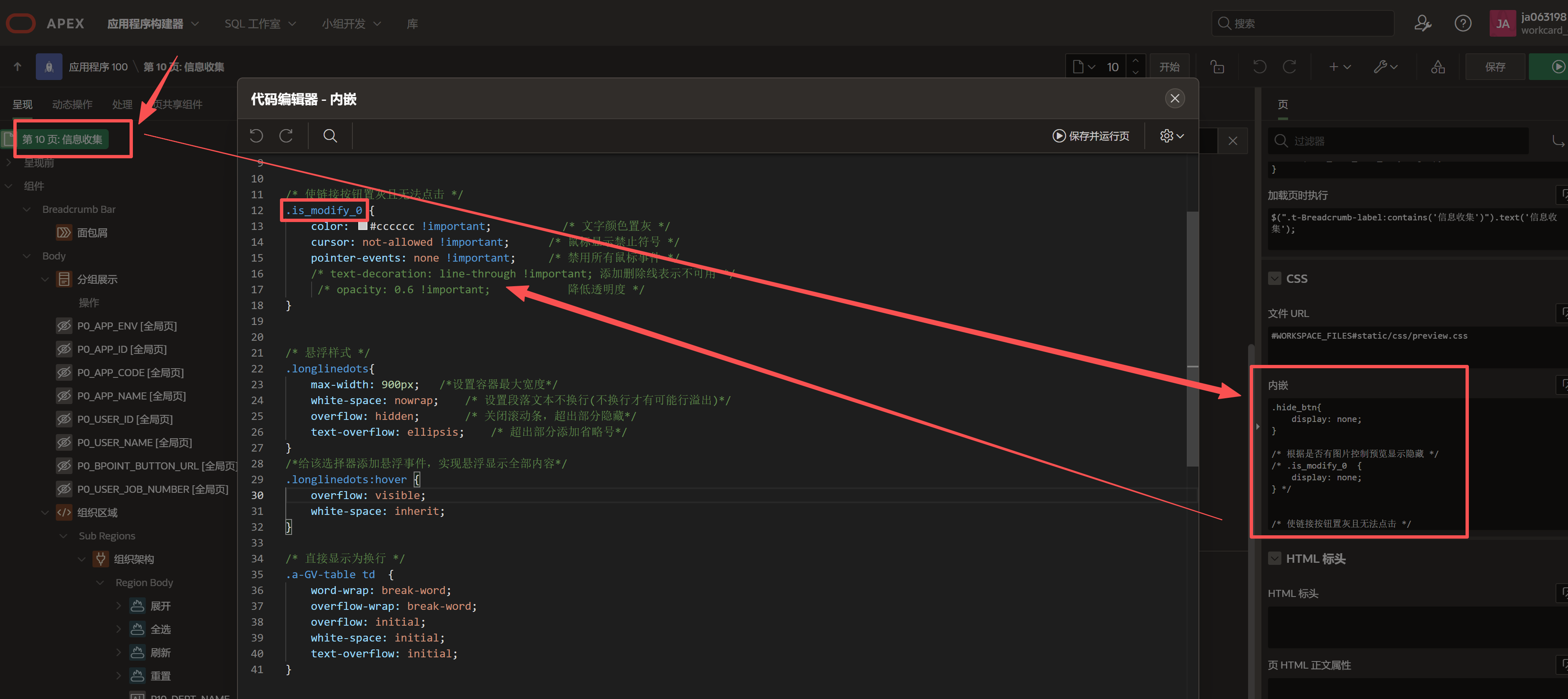Click the help question mark icon
This screenshot has width=1568, height=699.
tap(1463, 24)
